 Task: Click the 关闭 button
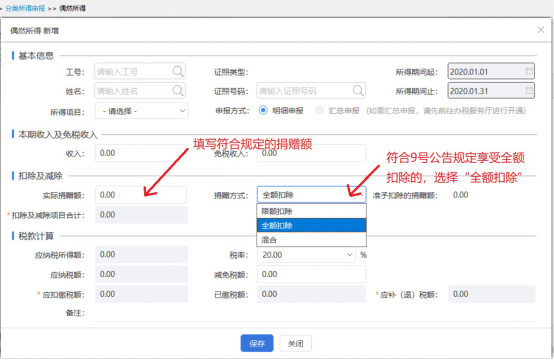pyautogui.click(x=295, y=343)
